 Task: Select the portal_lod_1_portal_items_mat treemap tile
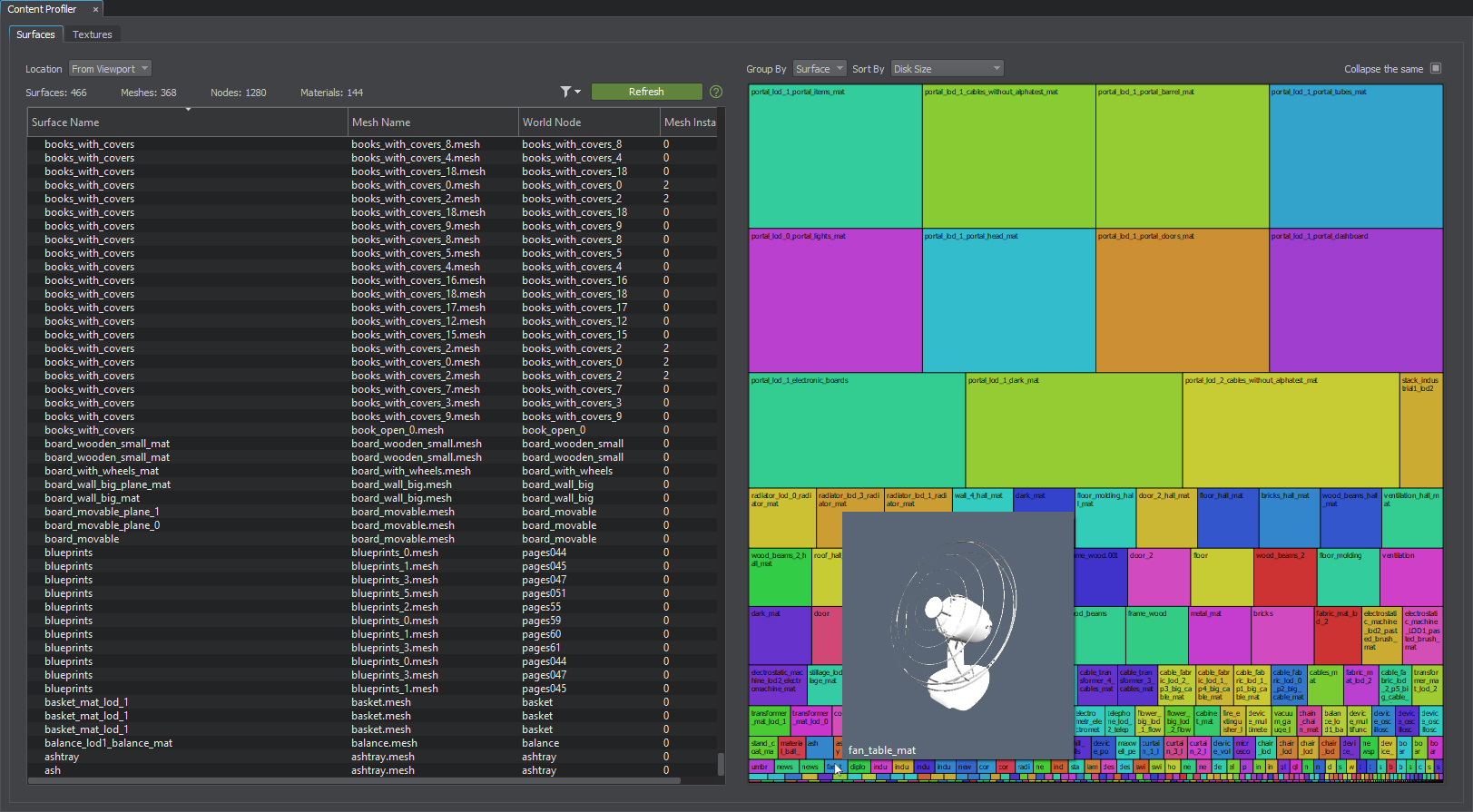point(835,156)
